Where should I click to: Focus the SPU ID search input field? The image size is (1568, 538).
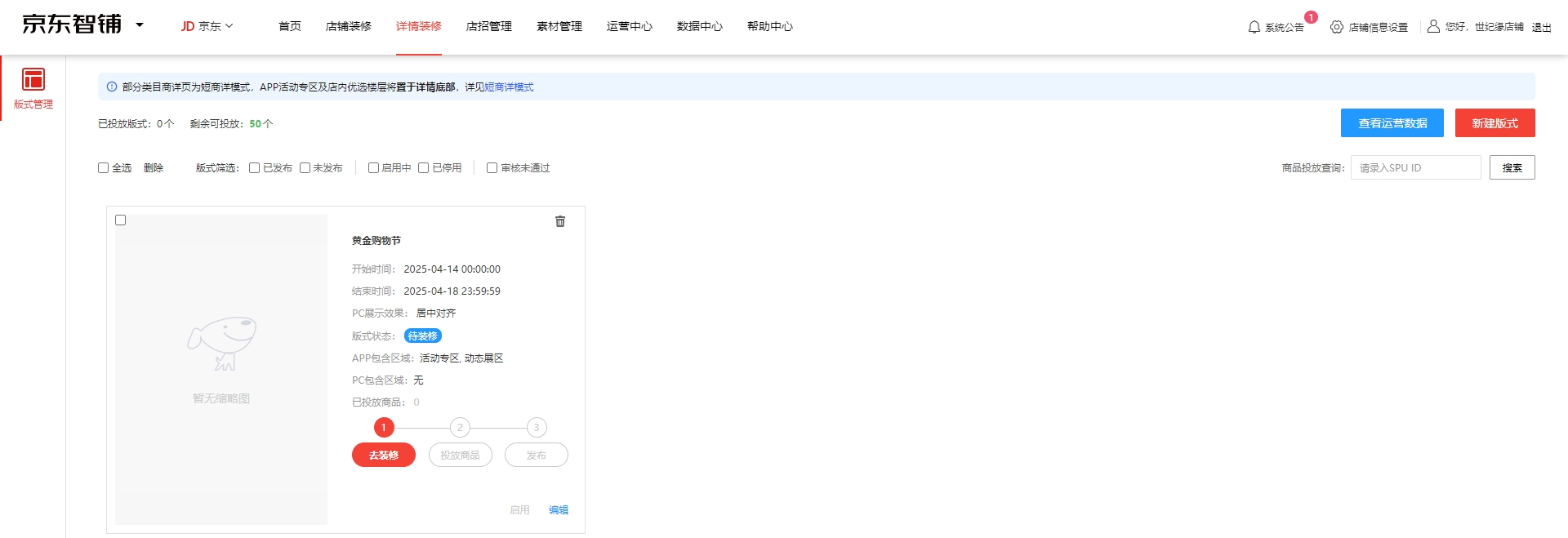[1415, 167]
